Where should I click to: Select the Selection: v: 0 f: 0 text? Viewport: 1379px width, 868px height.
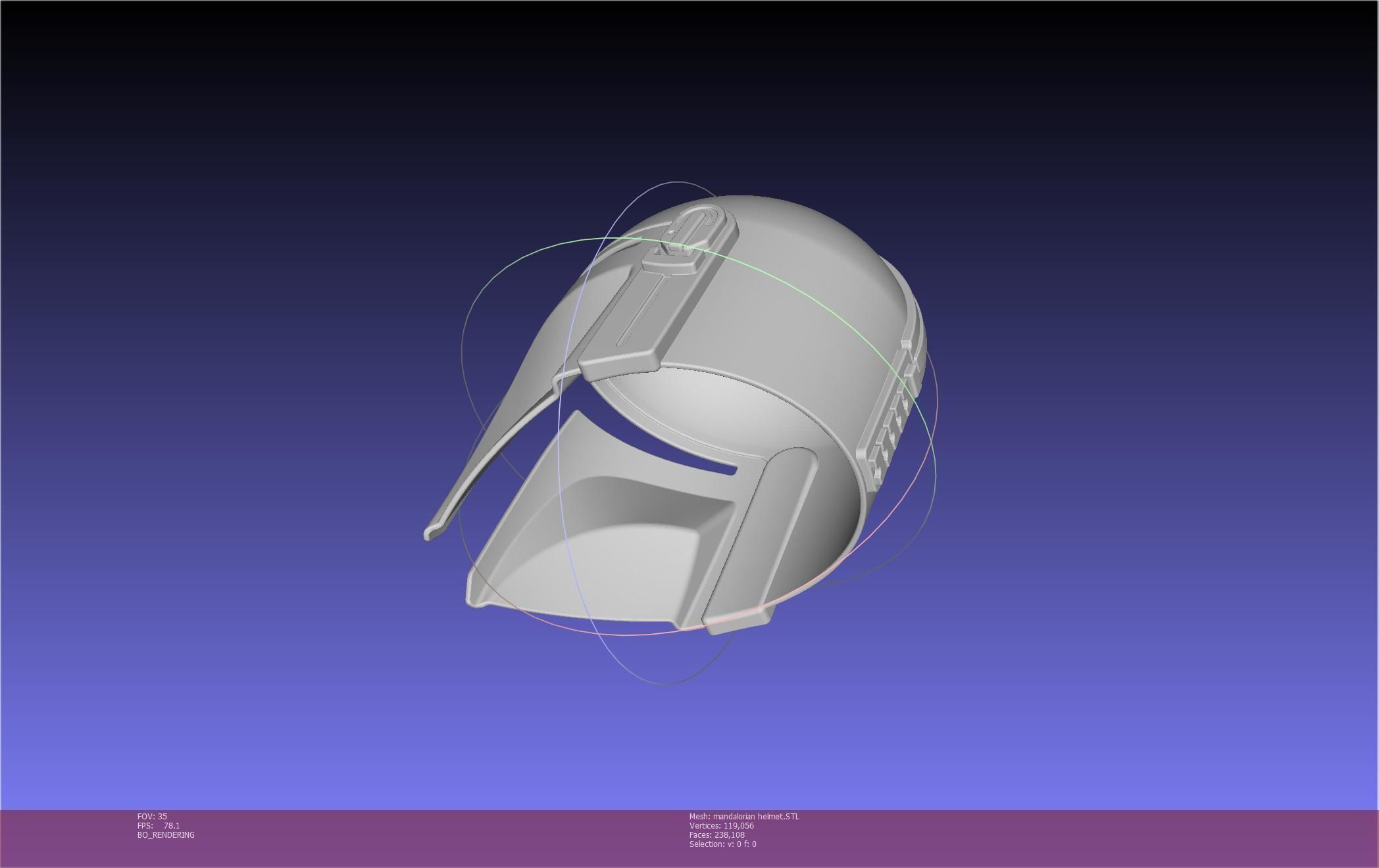tap(722, 844)
